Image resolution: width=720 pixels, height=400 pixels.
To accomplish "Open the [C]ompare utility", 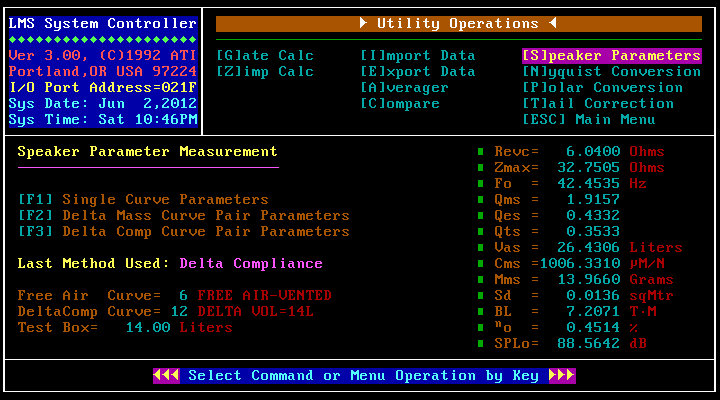I will (399, 104).
